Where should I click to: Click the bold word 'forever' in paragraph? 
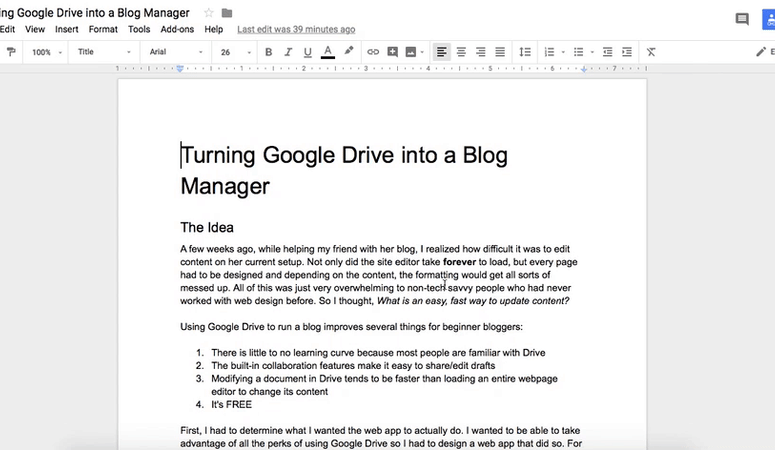[x=459, y=262]
